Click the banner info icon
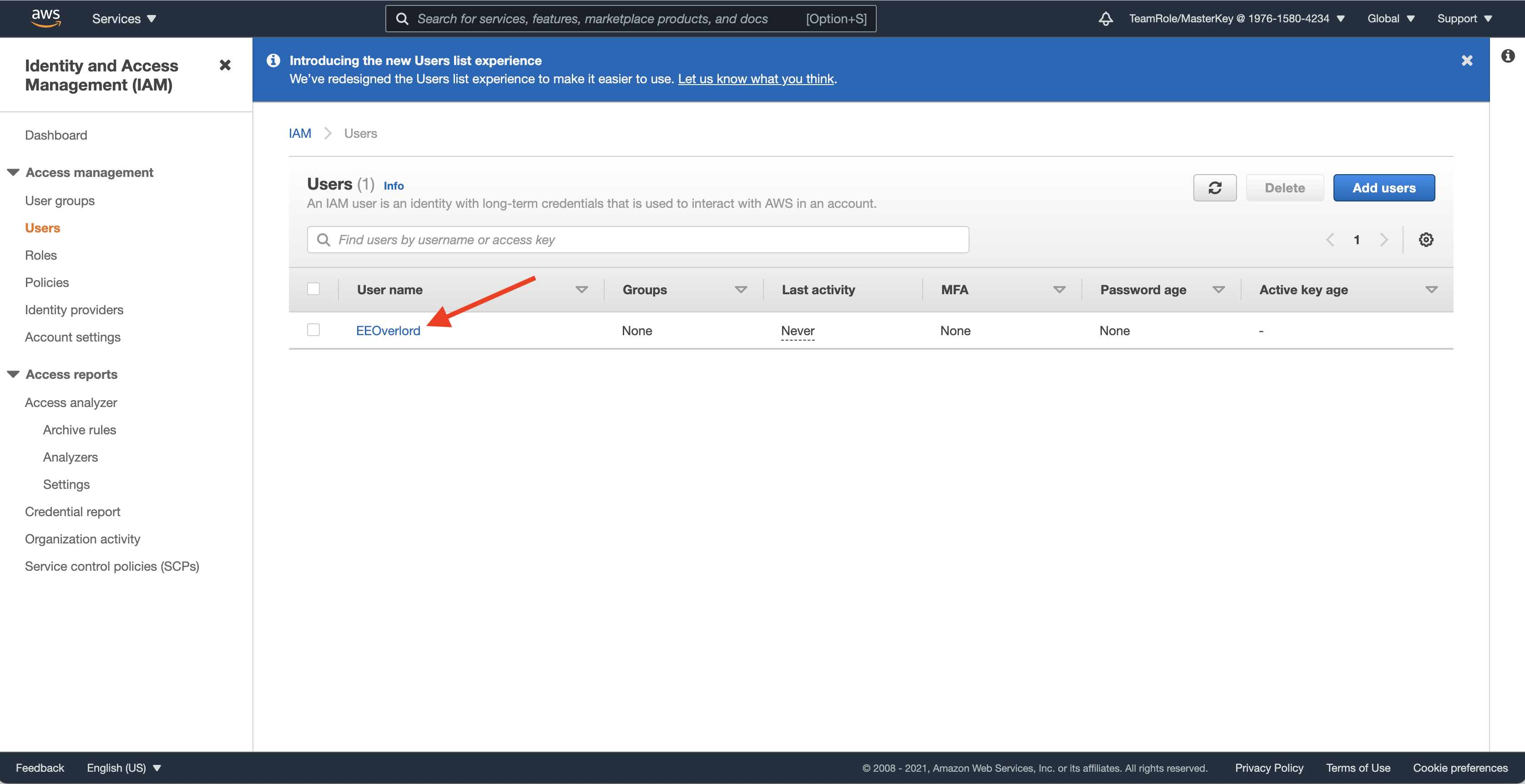The width and height of the screenshot is (1525, 784). tap(273, 60)
